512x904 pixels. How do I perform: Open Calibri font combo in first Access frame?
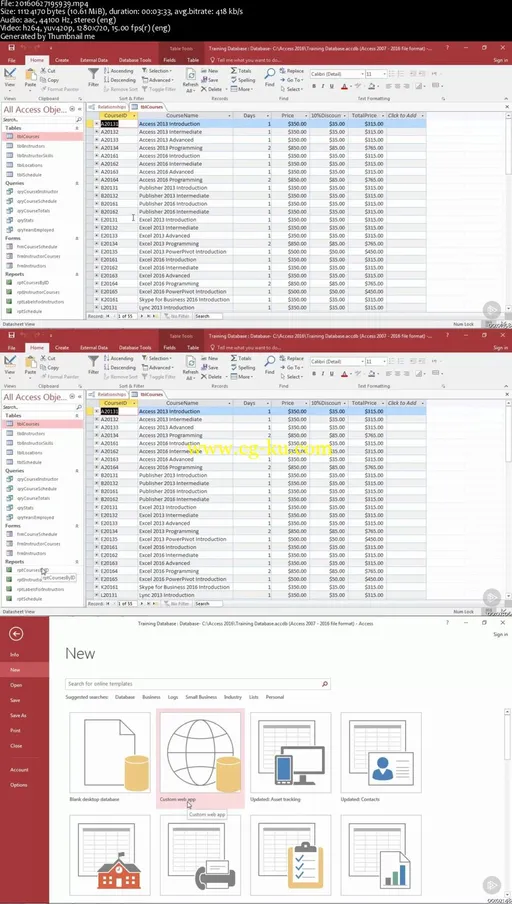337,74
